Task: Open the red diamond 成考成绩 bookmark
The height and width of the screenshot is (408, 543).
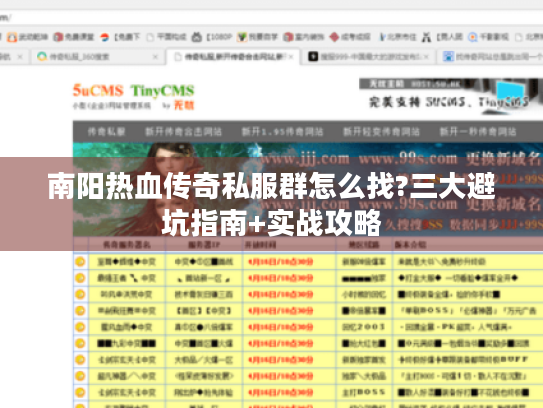Action: pos(350,37)
